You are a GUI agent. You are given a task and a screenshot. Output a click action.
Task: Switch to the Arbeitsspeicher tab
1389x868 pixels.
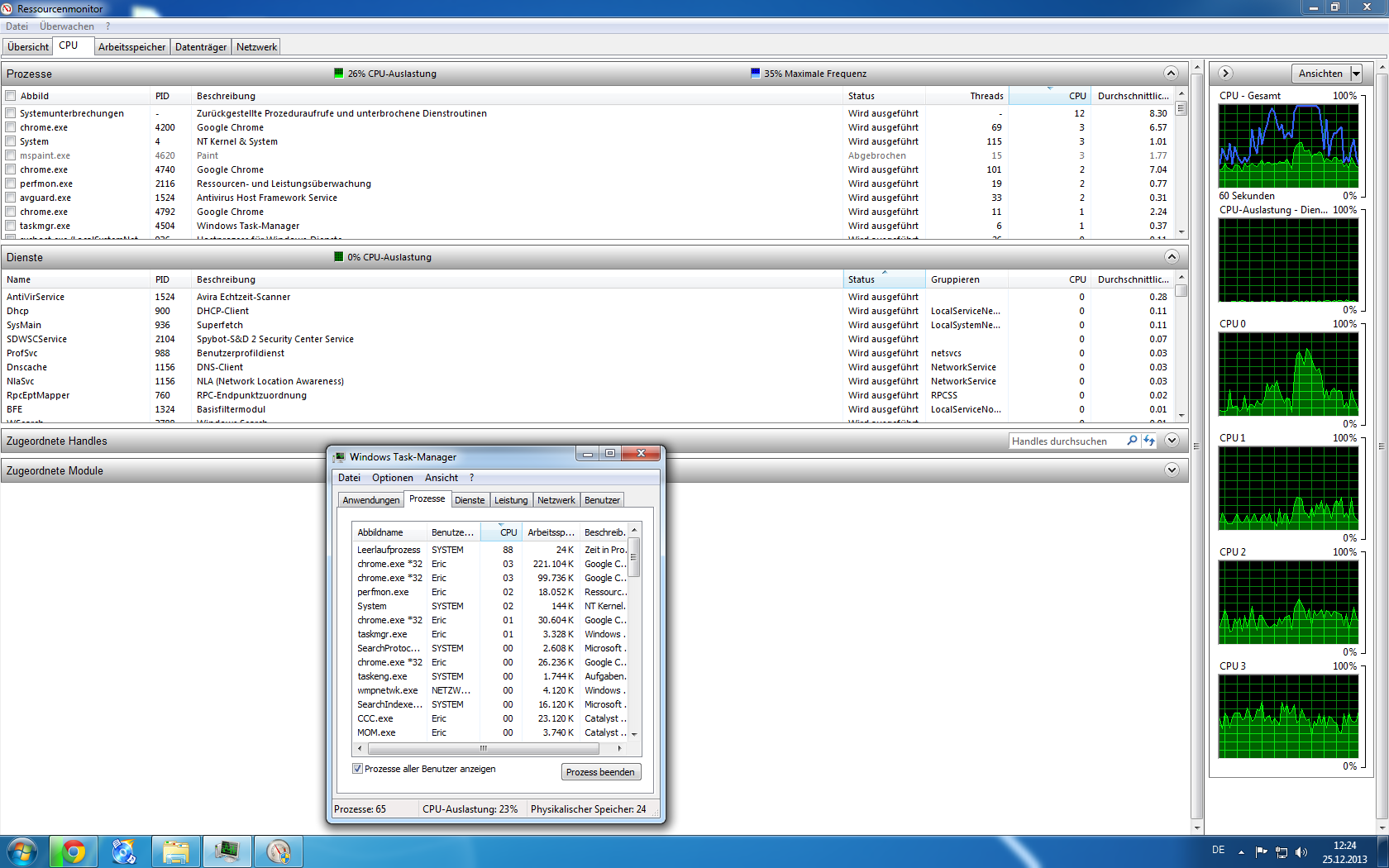coord(131,47)
